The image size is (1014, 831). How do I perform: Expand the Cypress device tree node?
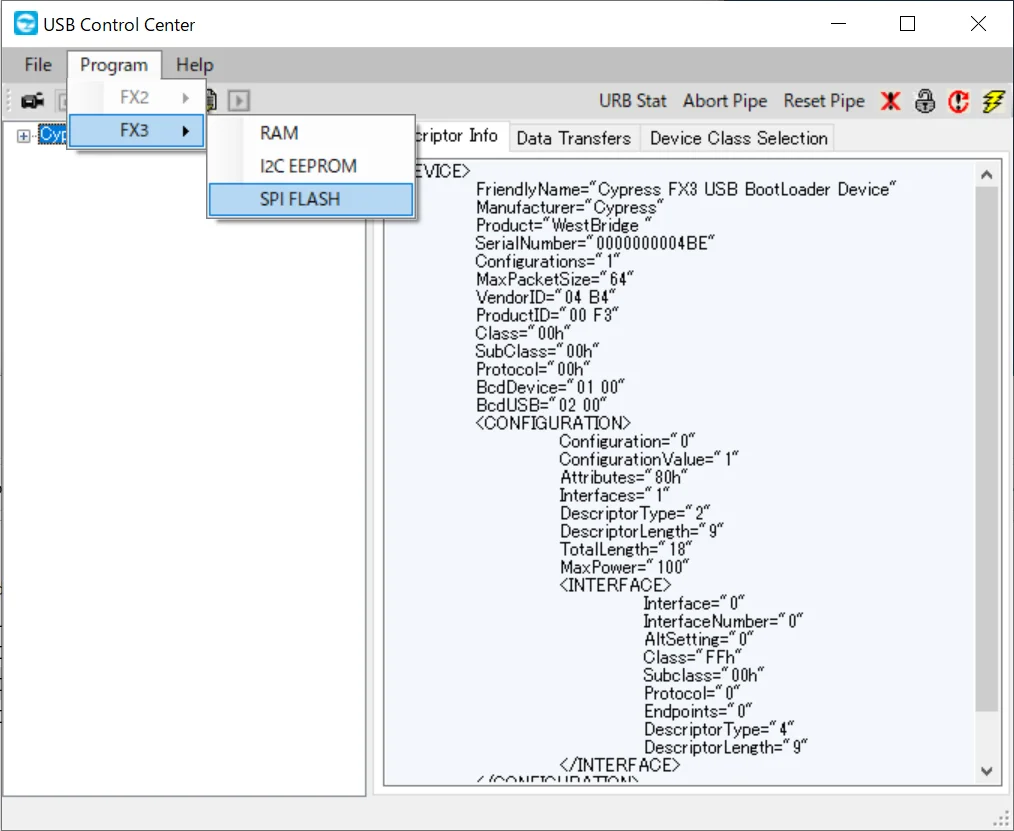pos(23,136)
